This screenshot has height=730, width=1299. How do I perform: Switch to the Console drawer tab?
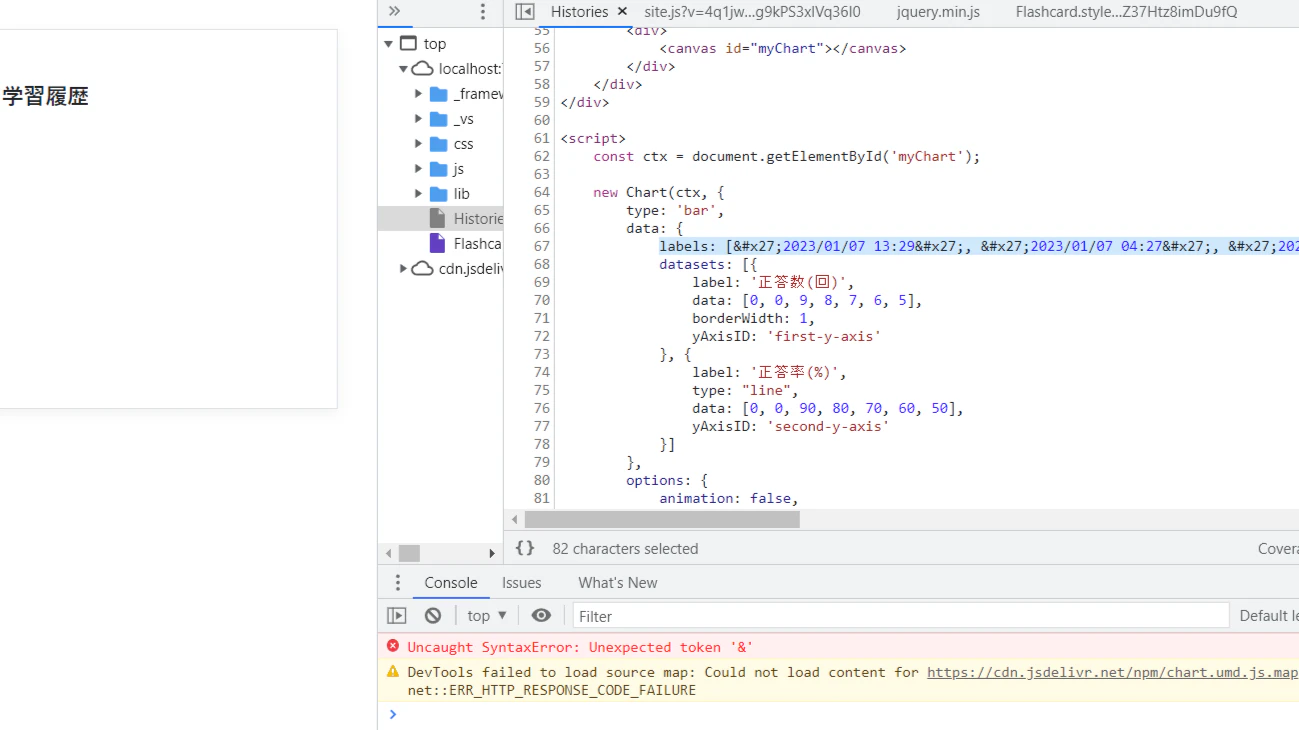pos(451,583)
